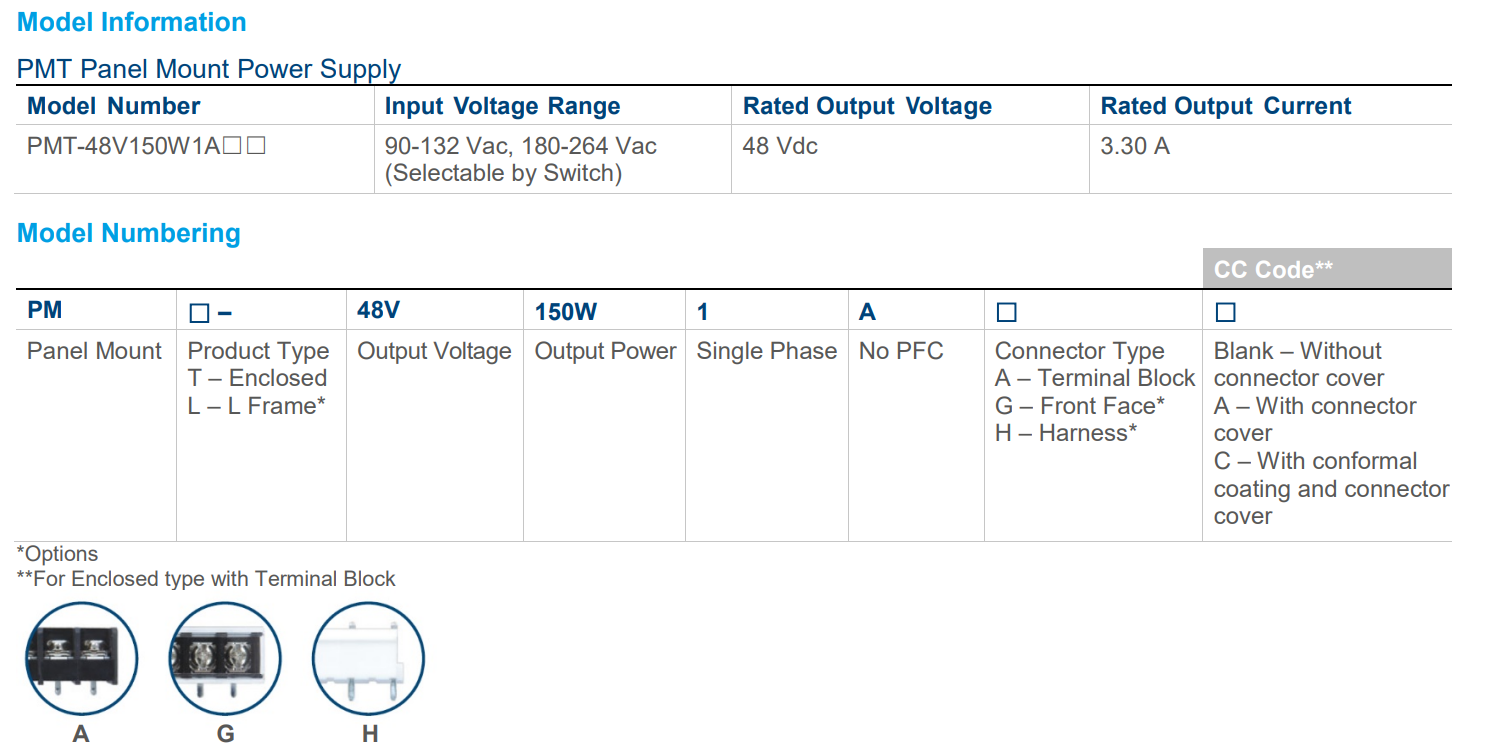Click the bold 150W code cell
This screenshot has width=1489, height=749.
[566, 312]
